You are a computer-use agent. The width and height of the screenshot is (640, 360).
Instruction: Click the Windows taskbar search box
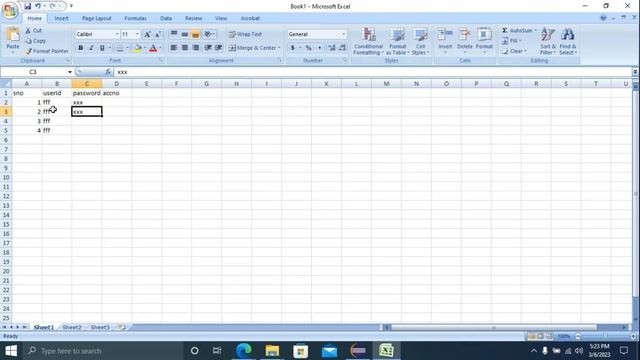pyautogui.click(x=103, y=351)
